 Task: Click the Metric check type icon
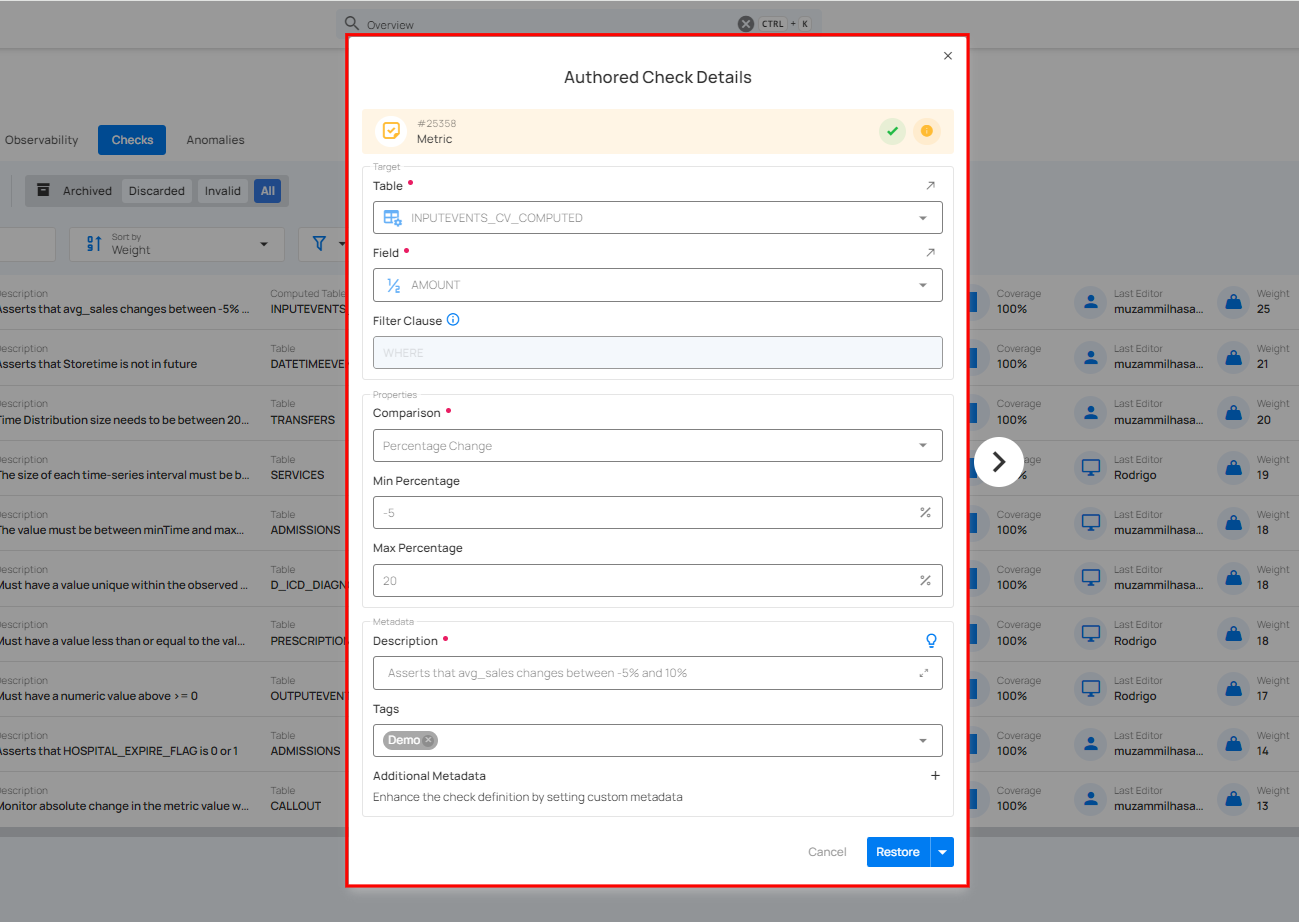pyautogui.click(x=391, y=131)
